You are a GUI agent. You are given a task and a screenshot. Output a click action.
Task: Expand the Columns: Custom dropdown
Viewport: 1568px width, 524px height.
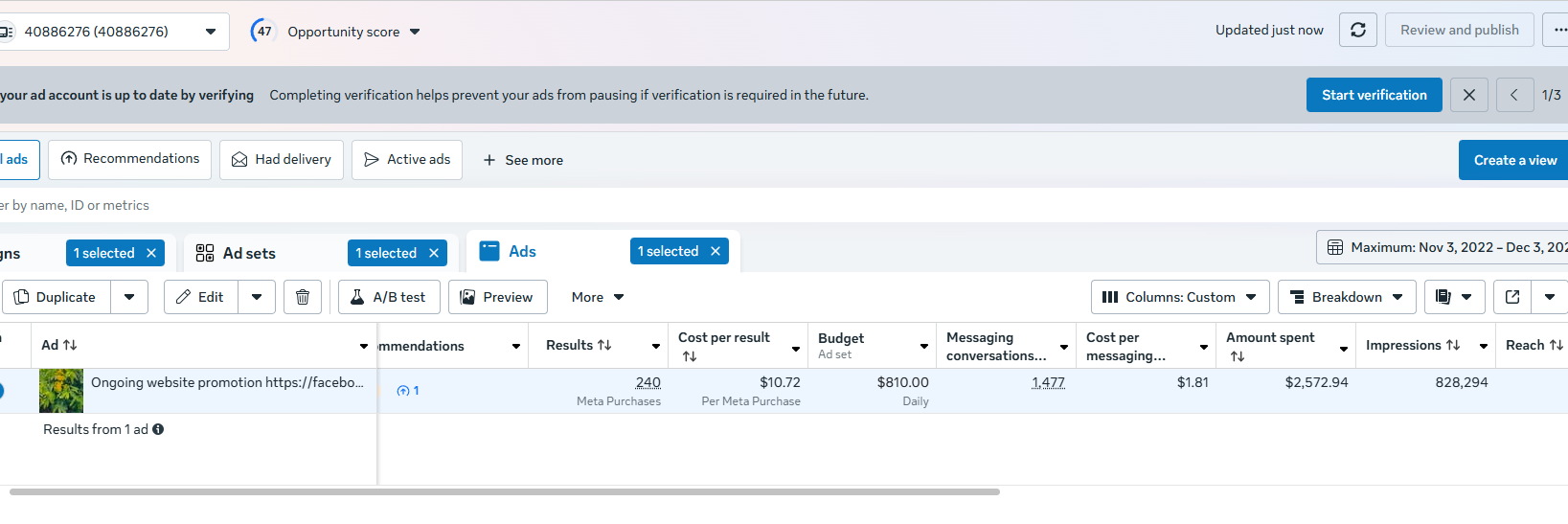click(1180, 297)
